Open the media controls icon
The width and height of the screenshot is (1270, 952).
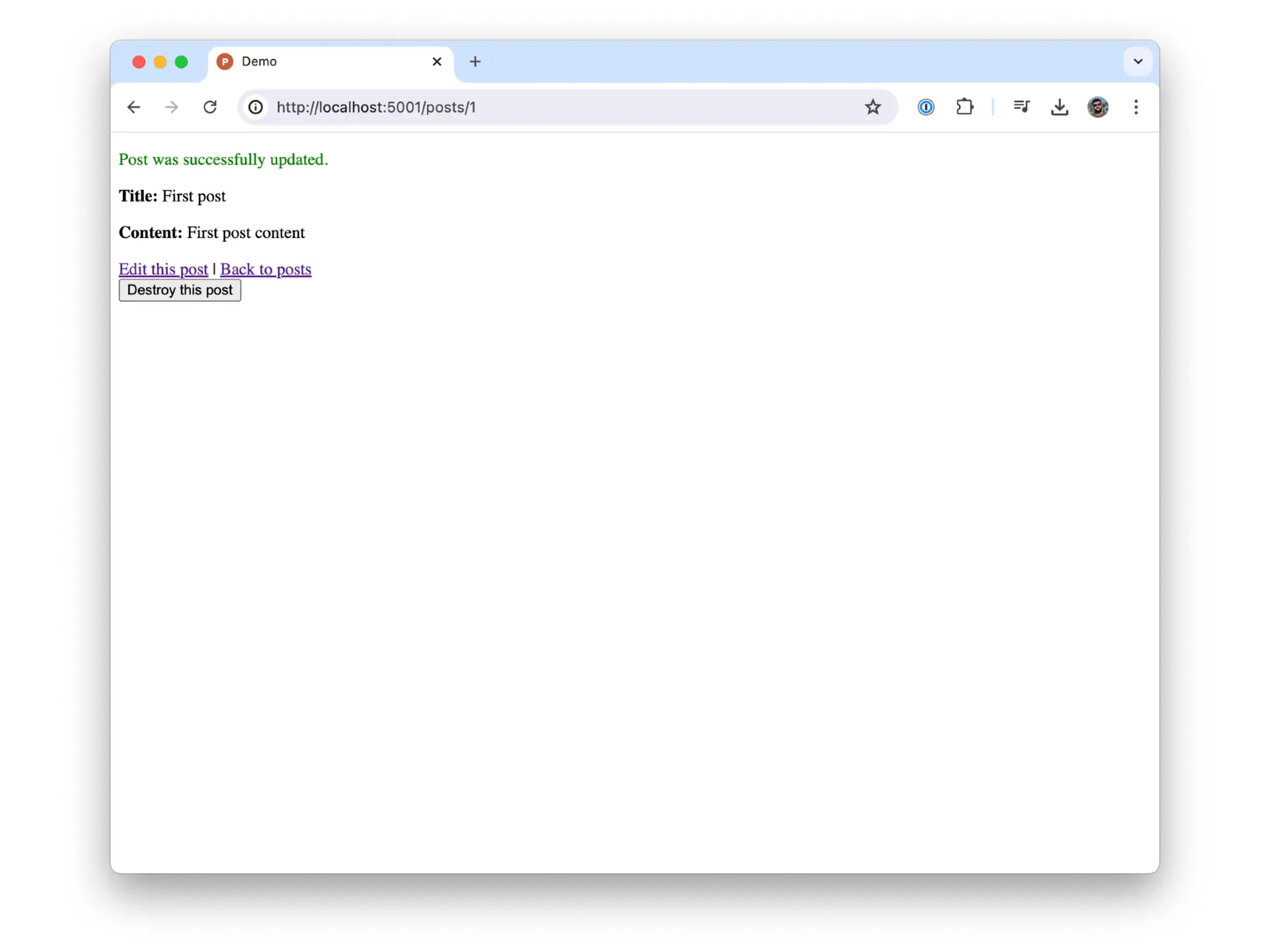click(x=1021, y=107)
